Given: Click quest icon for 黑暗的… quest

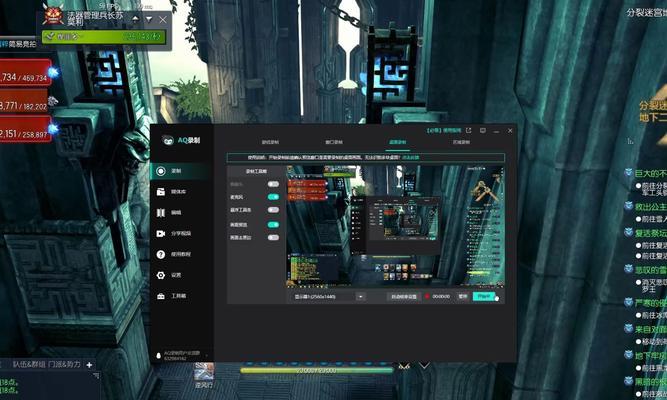Looking at the screenshot, I should click(x=628, y=381).
